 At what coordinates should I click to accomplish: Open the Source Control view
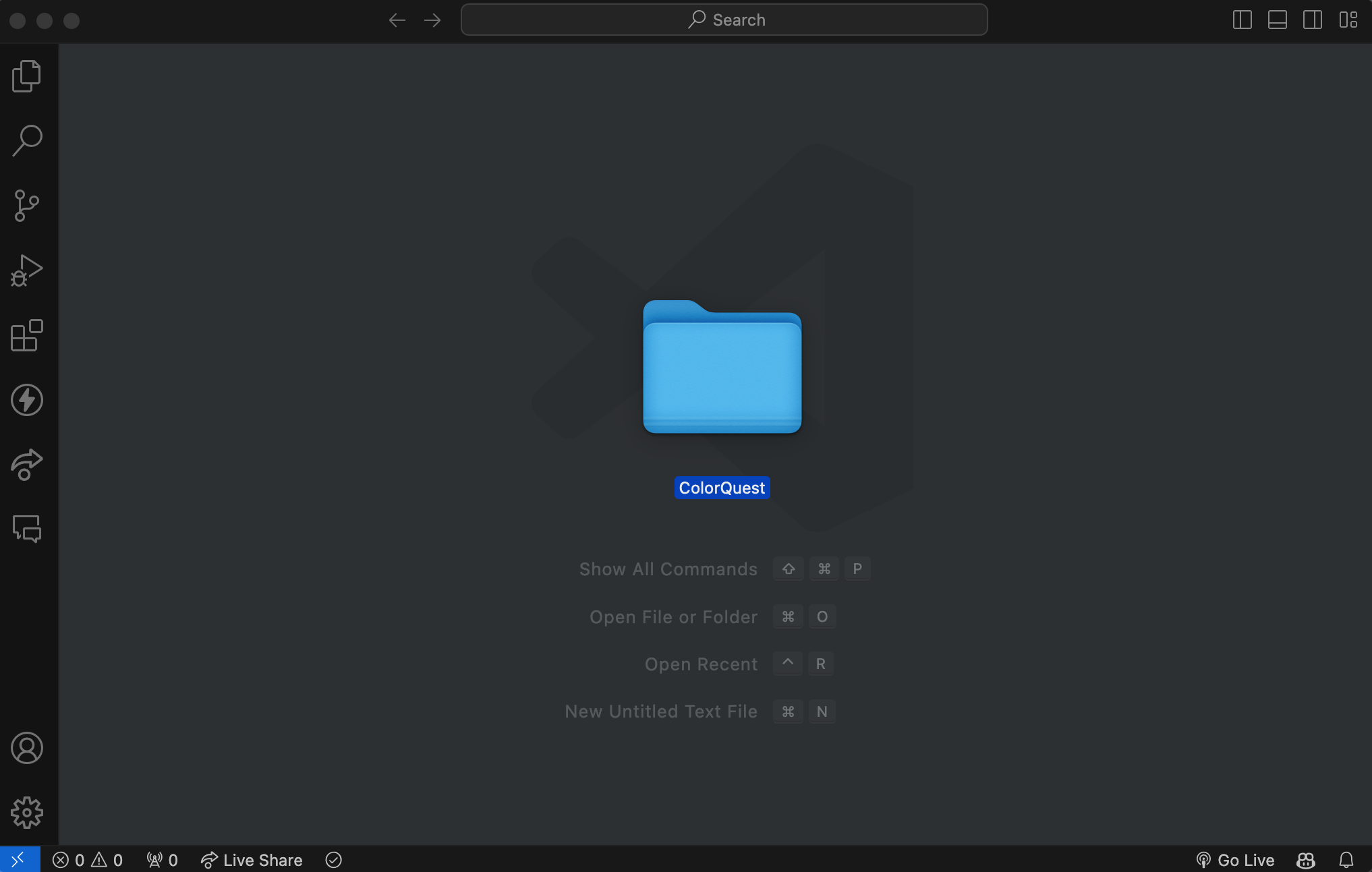coord(27,206)
